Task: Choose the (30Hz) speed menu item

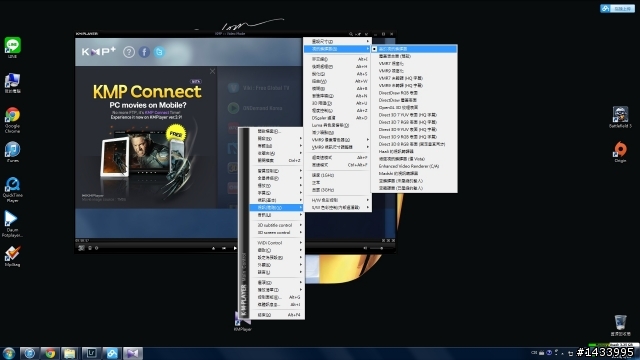Action: (337, 190)
